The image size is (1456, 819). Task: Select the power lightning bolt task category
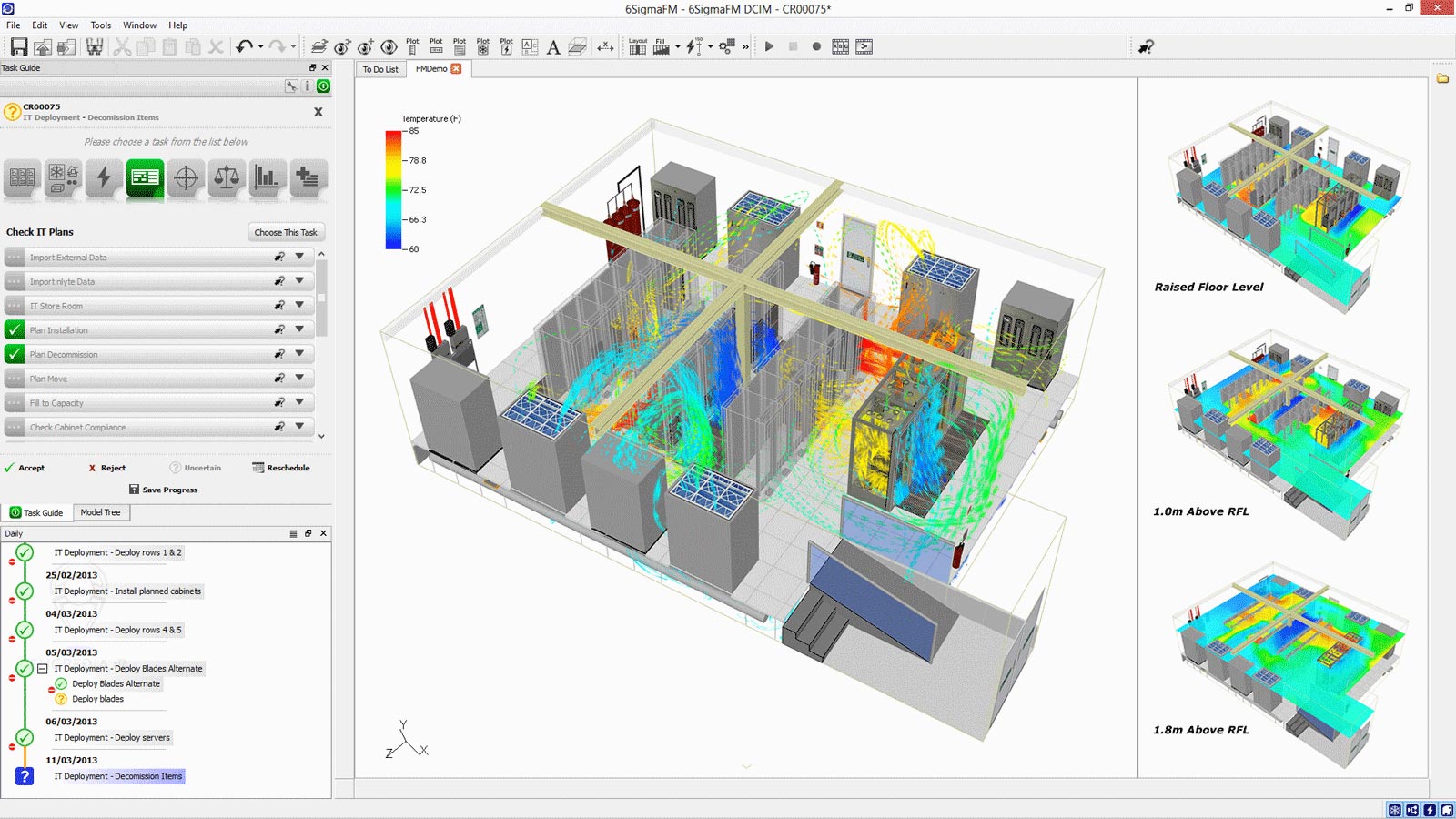(x=104, y=177)
